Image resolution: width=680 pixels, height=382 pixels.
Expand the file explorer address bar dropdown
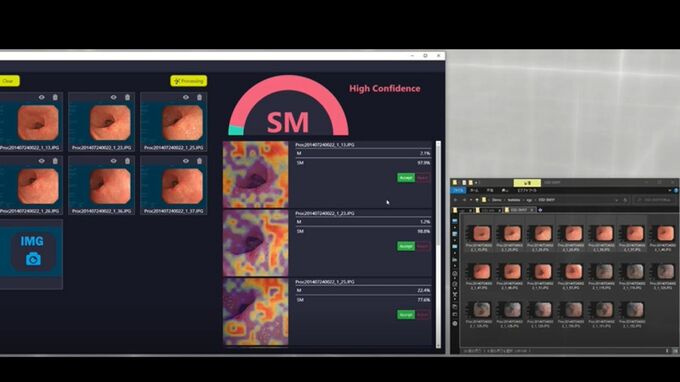[616, 200]
